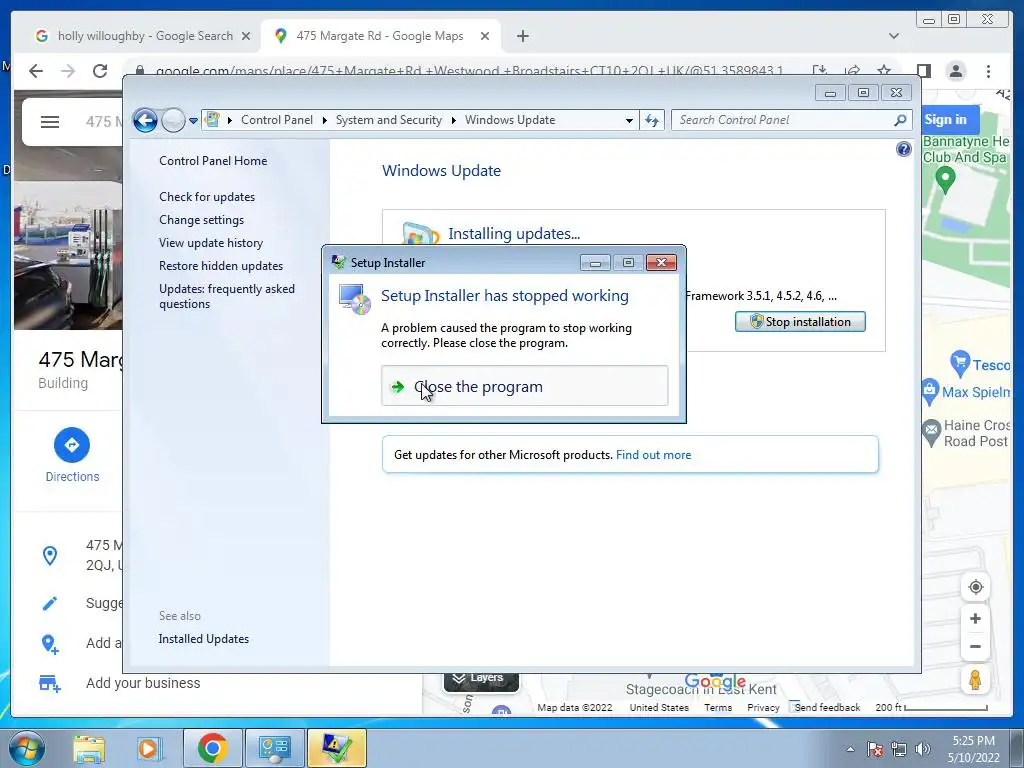Click Close the program option

[x=524, y=386]
